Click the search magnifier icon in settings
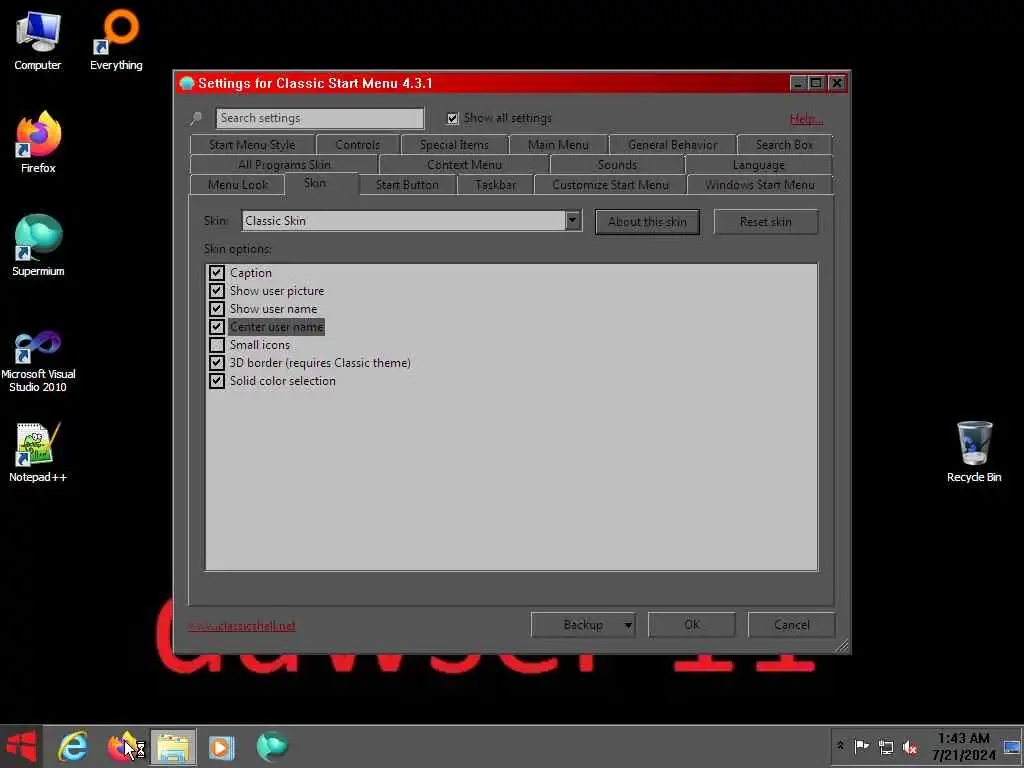 click(196, 118)
